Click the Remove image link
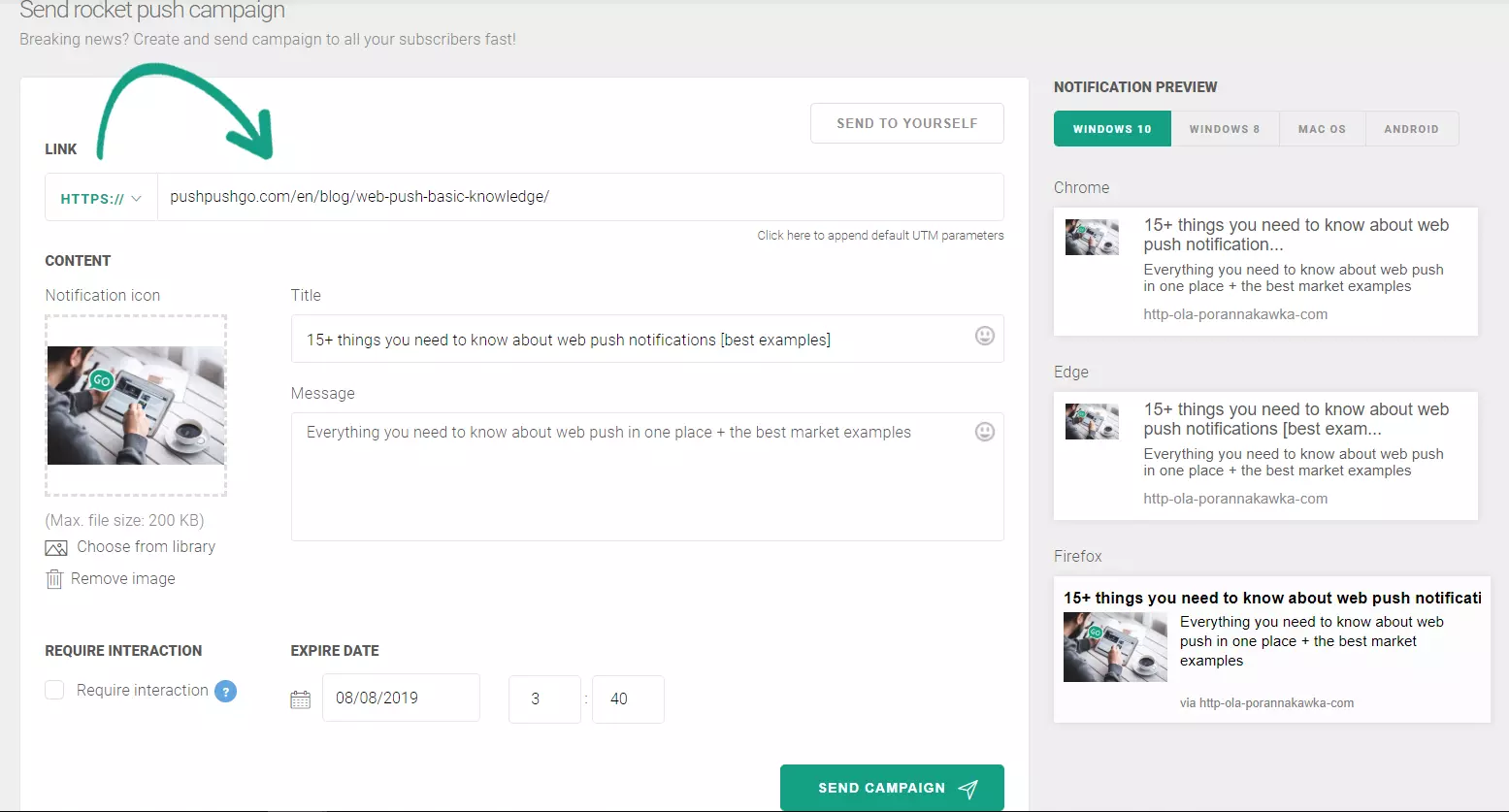 pyautogui.click(x=123, y=579)
